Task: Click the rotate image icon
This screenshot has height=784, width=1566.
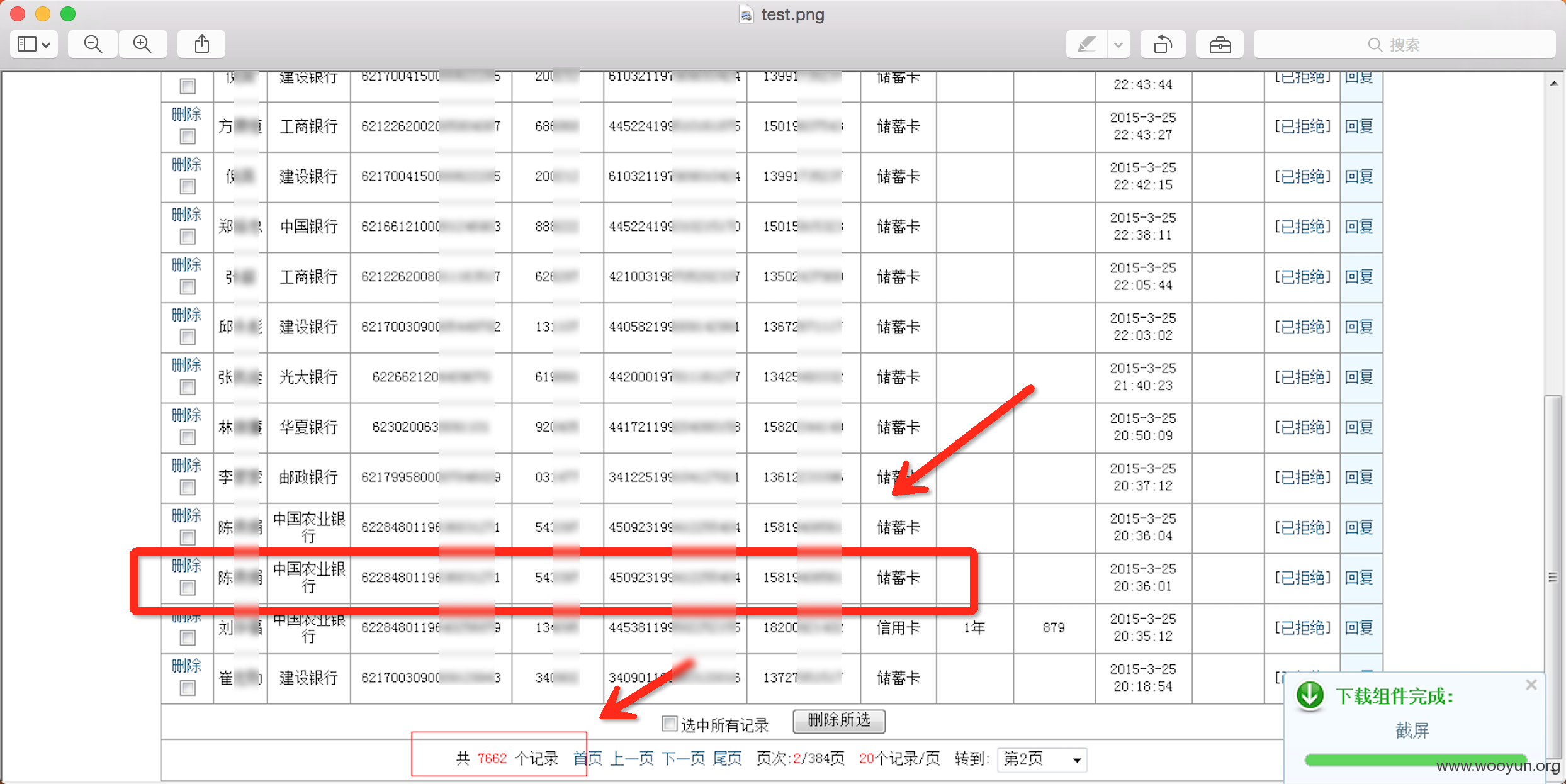Action: 1163,44
